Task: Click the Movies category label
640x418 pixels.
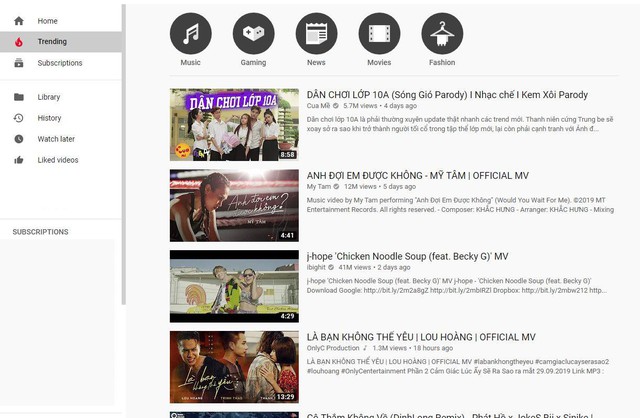Action: [379, 62]
